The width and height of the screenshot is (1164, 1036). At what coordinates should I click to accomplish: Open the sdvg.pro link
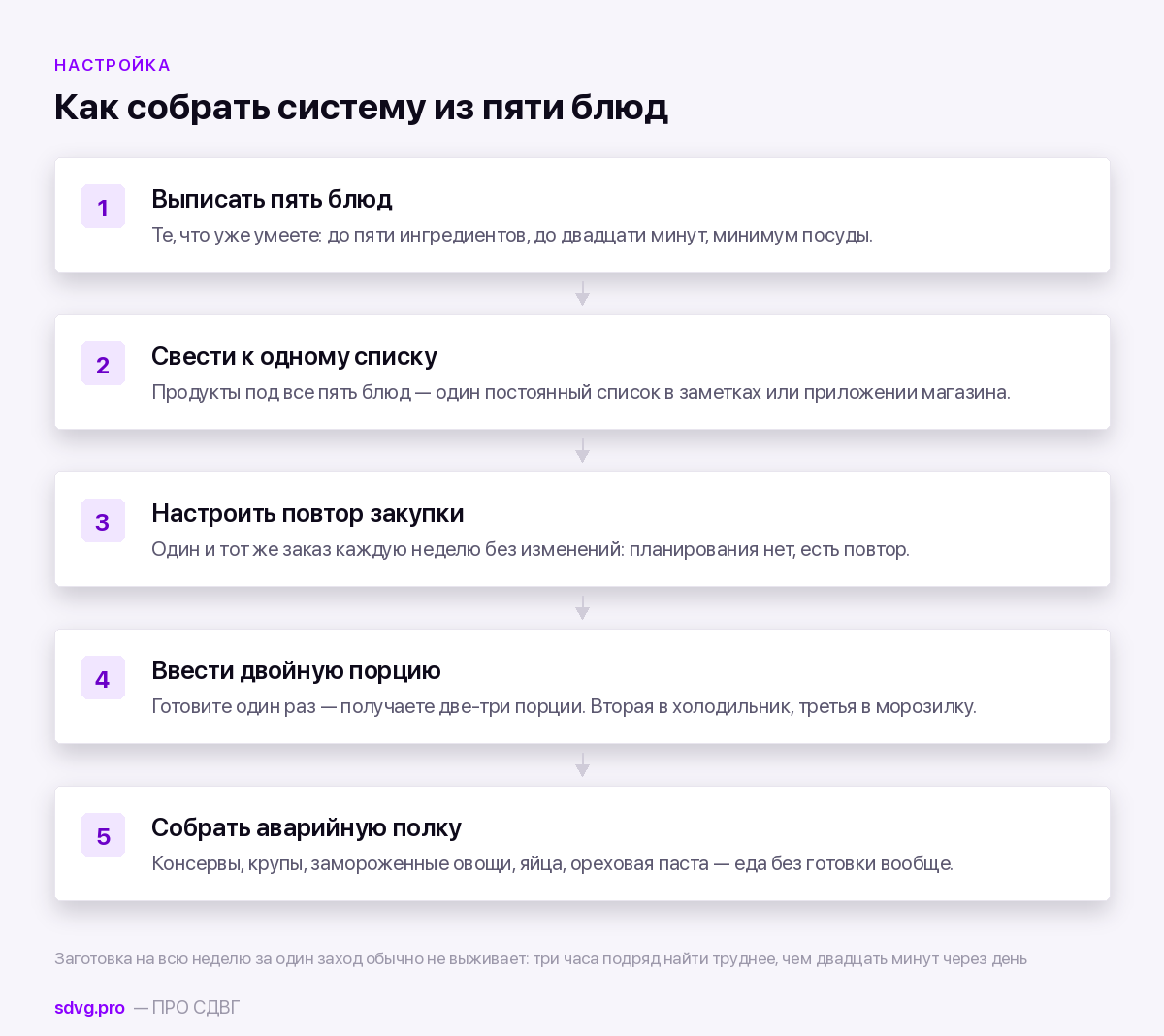[89, 1008]
